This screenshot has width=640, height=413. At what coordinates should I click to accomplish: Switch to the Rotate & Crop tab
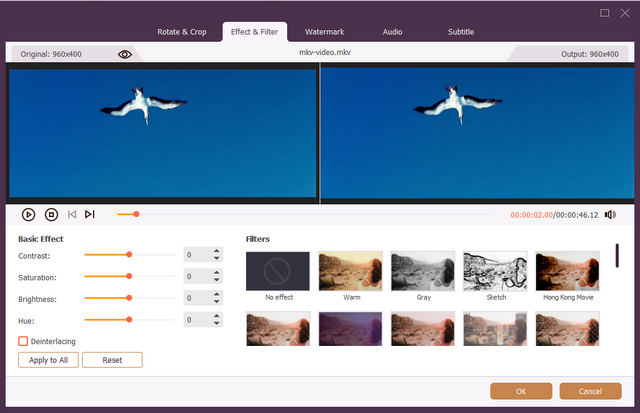tap(182, 32)
